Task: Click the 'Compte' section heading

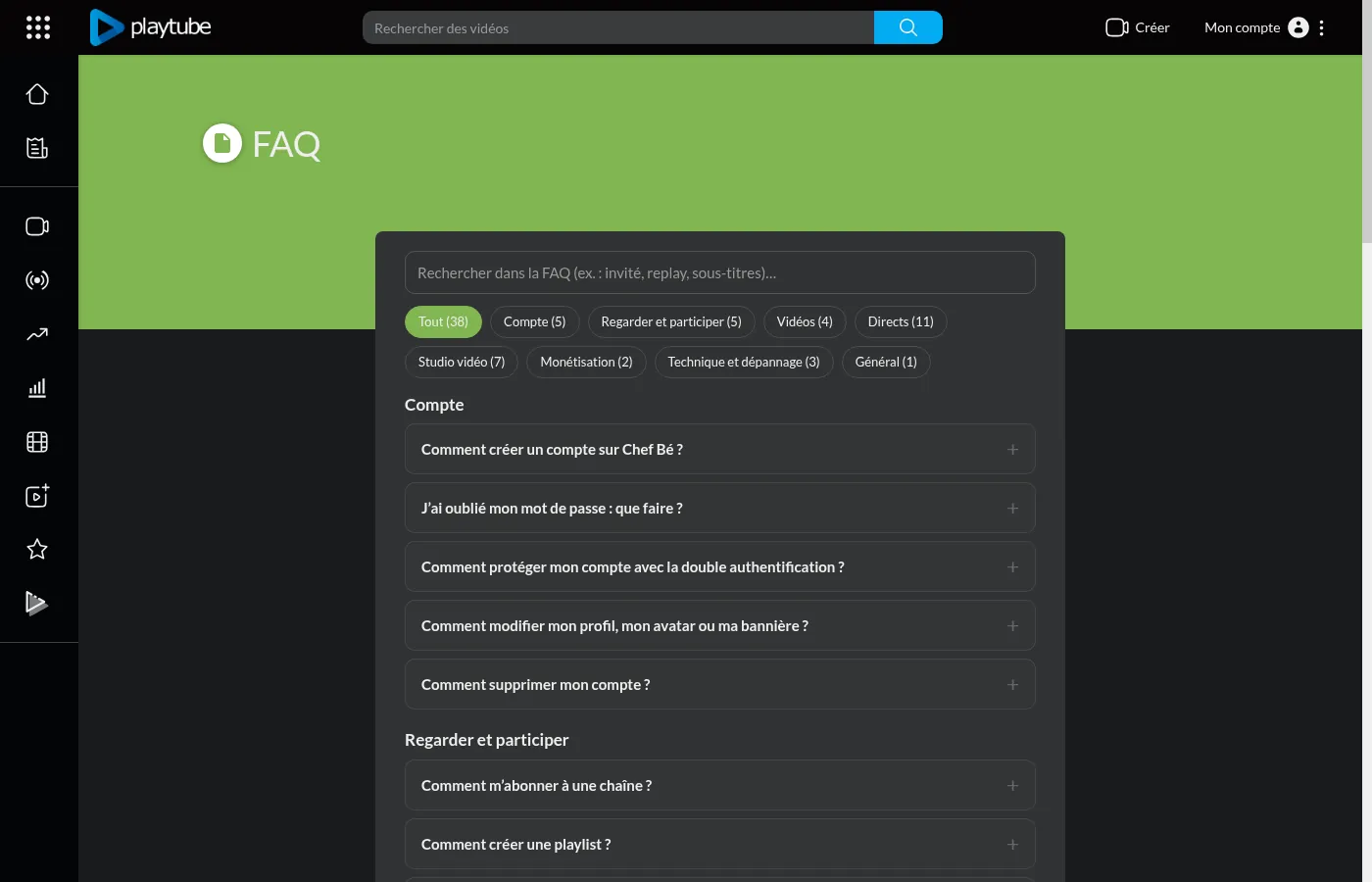Action: coord(434,405)
